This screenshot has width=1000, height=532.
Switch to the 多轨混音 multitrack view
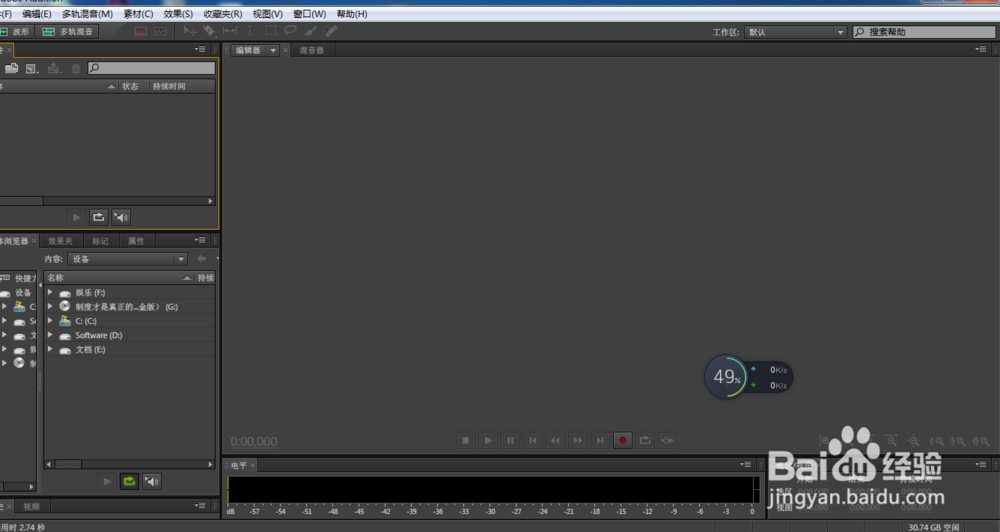coord(67,31)
